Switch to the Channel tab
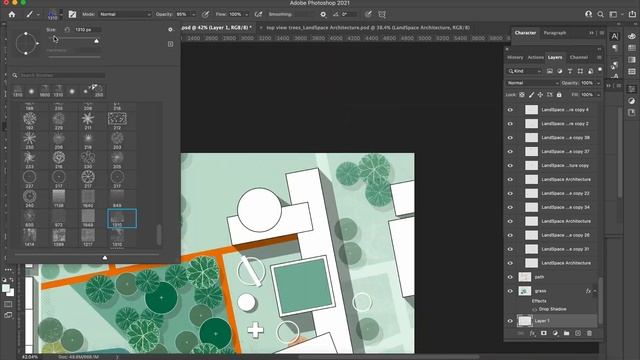The height and width of the screenshot is (360, 640). [579, 58]
